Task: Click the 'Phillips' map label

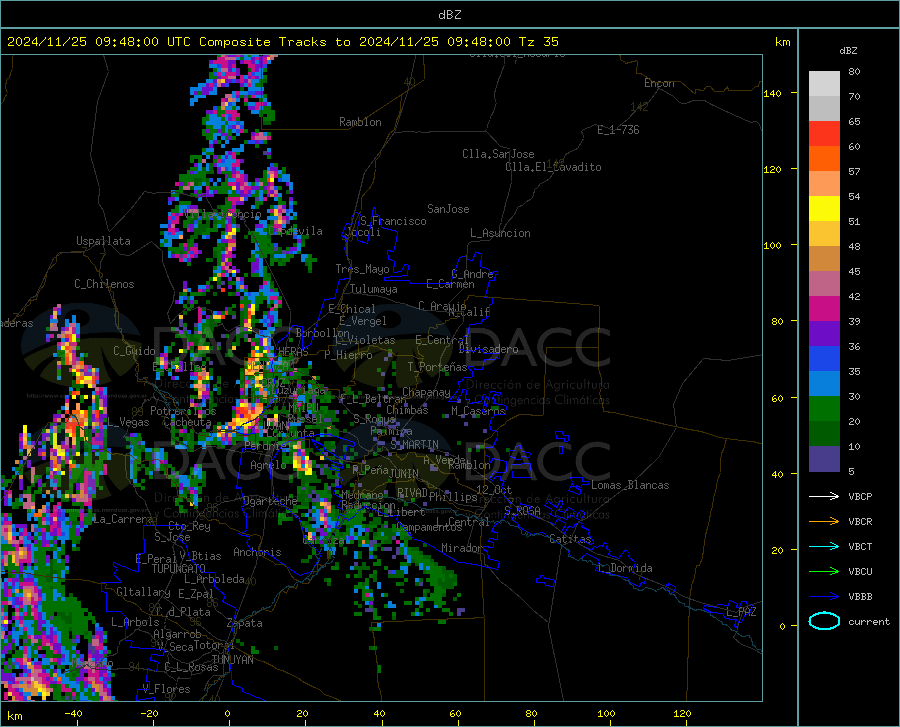Action: click(453, 496)
